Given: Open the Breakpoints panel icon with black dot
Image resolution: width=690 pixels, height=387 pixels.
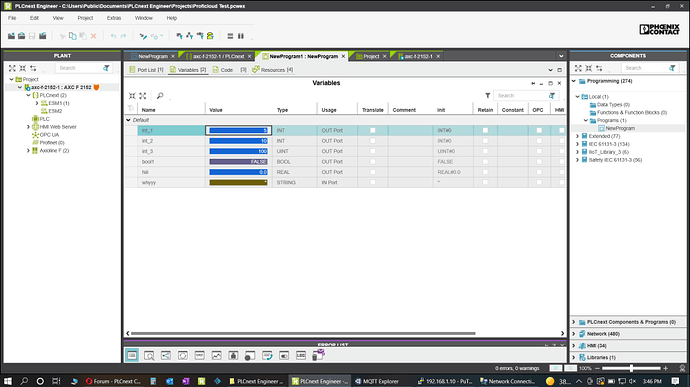Looking at the screenshot, I should [250, 355].
